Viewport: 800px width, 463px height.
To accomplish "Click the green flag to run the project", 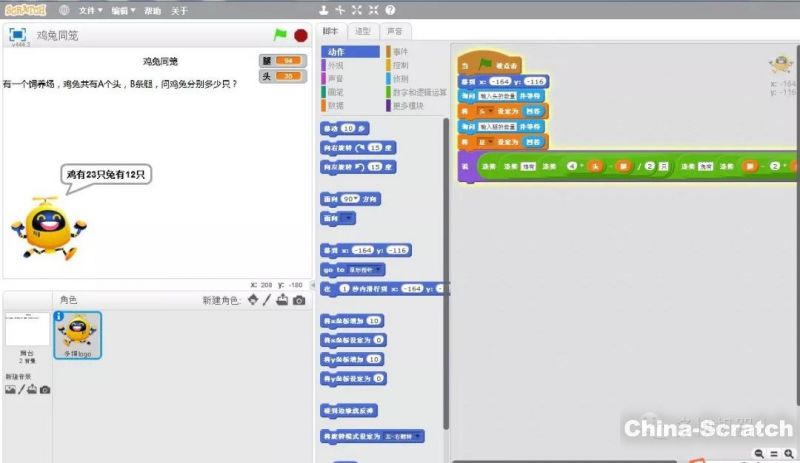I will click(280, 35).
